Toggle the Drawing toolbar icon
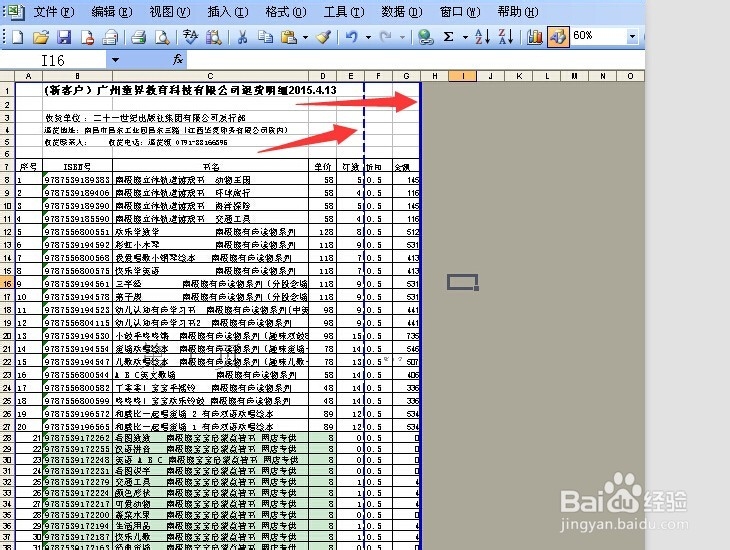The width and height of the screenshot is (730, 550). (x=558, y=37)
